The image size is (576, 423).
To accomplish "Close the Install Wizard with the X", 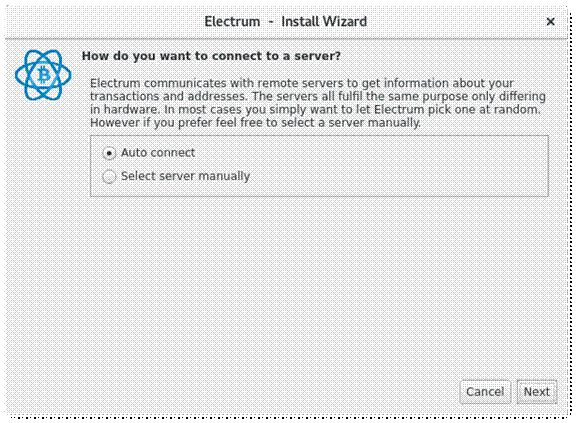I will coord(550,22).
